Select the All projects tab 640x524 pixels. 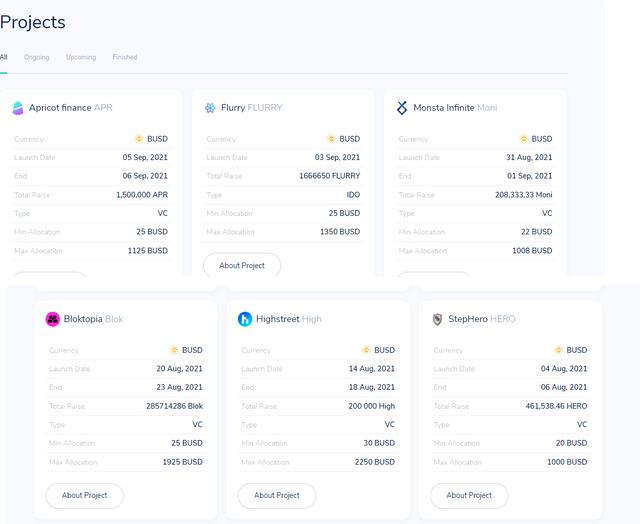click(x=4, y=57)
